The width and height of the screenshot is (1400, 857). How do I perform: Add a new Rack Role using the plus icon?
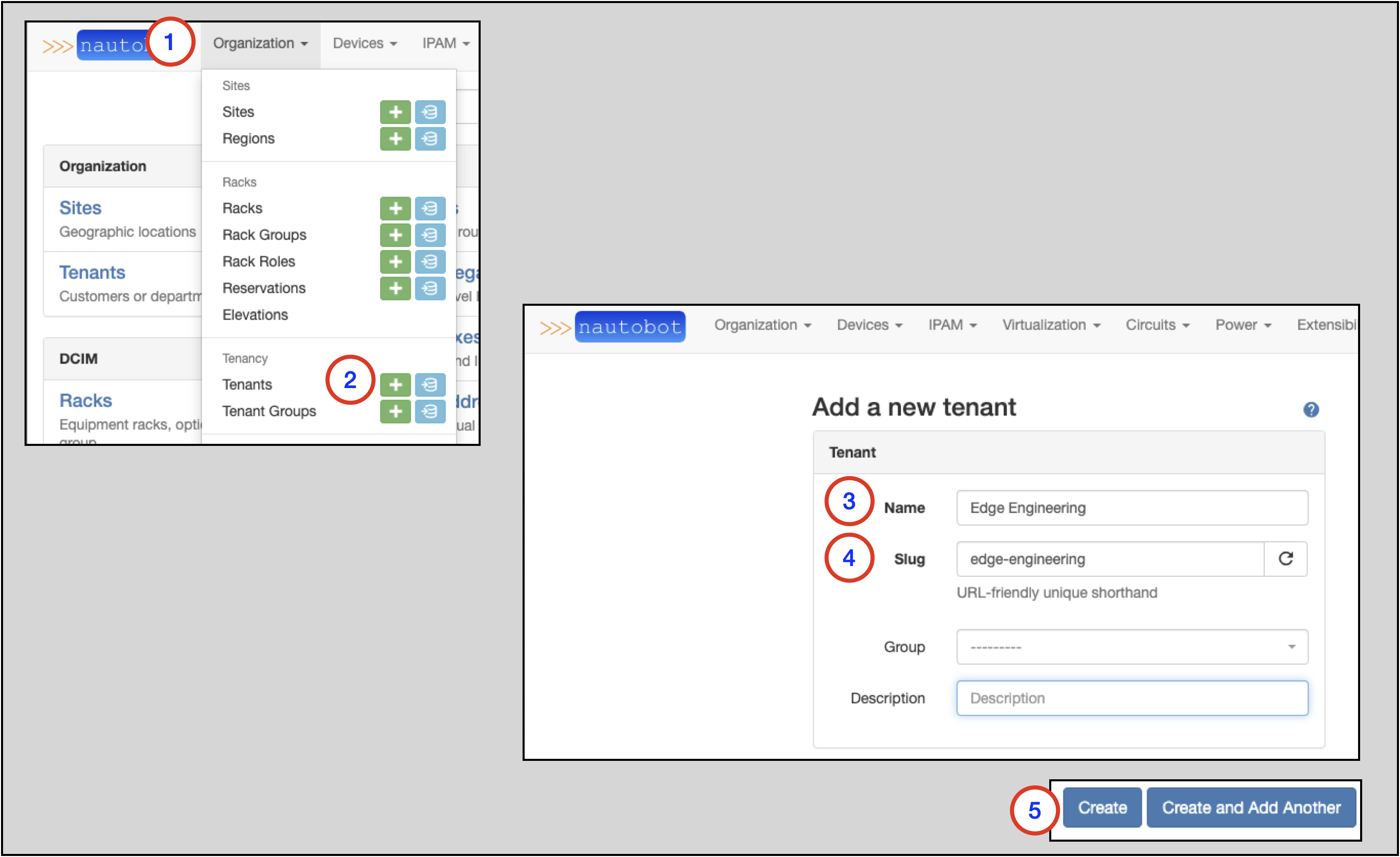pos(396,261)
